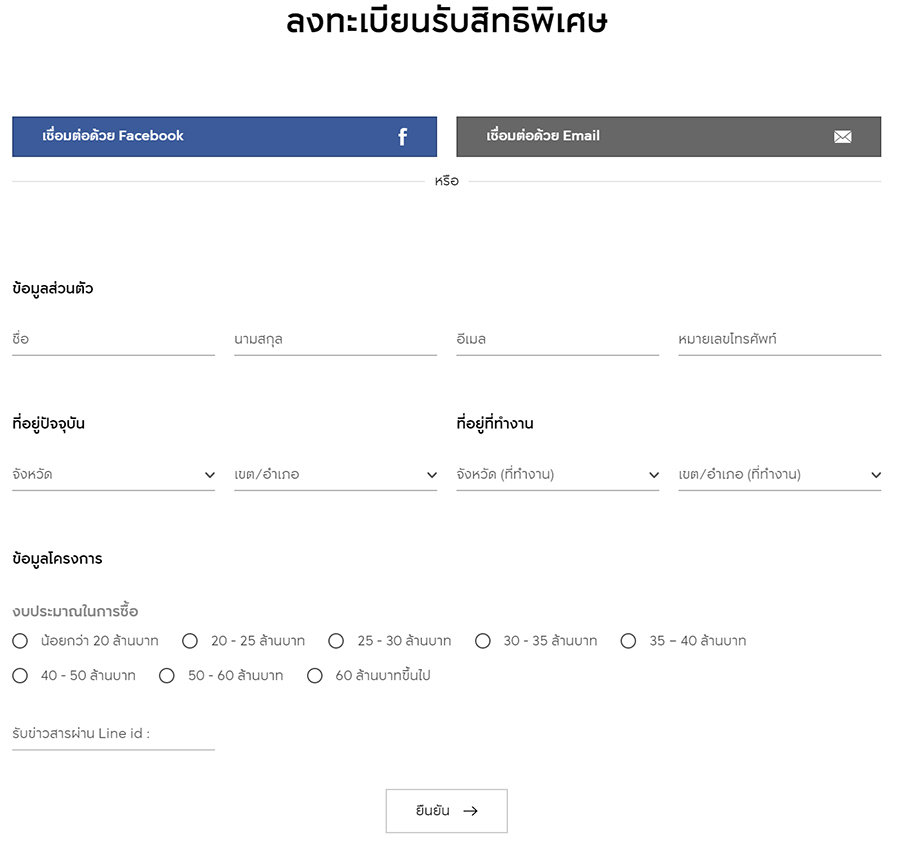Choose the 25 - 30 ล้านบาท option
900x850 pixels.
pyautogui.click(x=336, y=641)
